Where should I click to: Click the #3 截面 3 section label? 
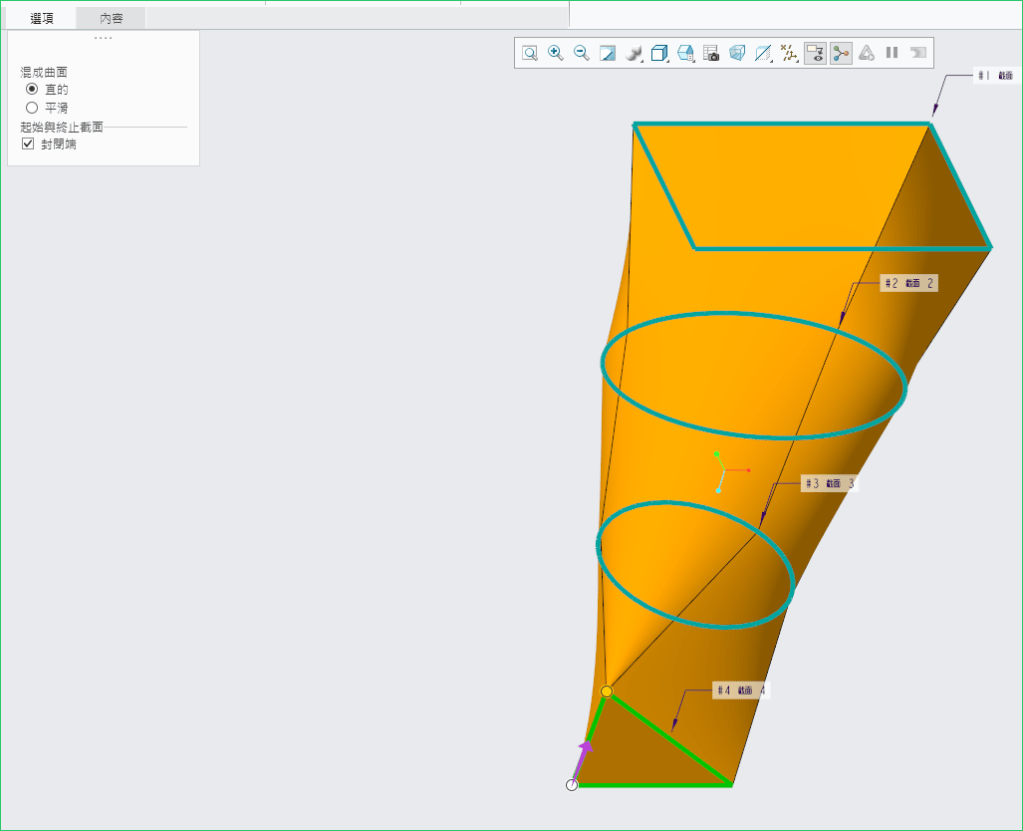click(x=829, y=484)
